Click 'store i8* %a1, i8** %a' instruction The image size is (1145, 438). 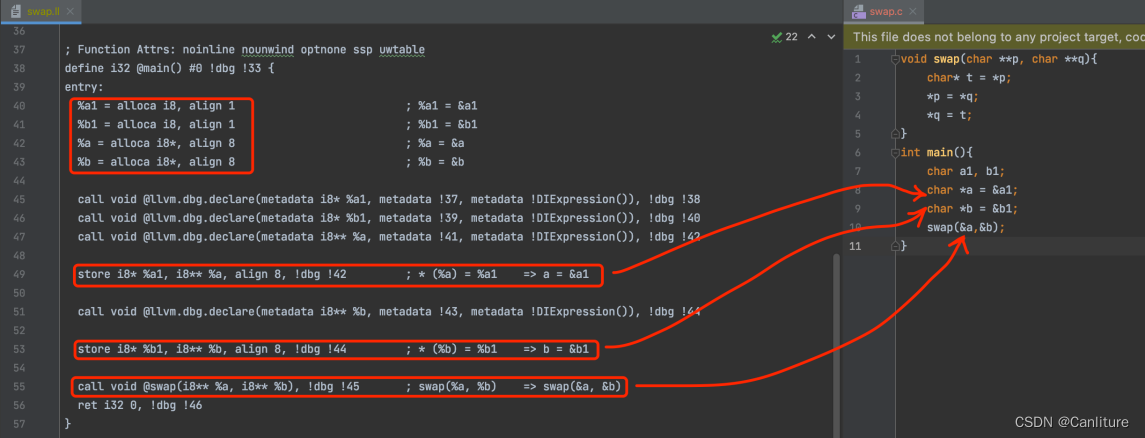coord(212,274)
